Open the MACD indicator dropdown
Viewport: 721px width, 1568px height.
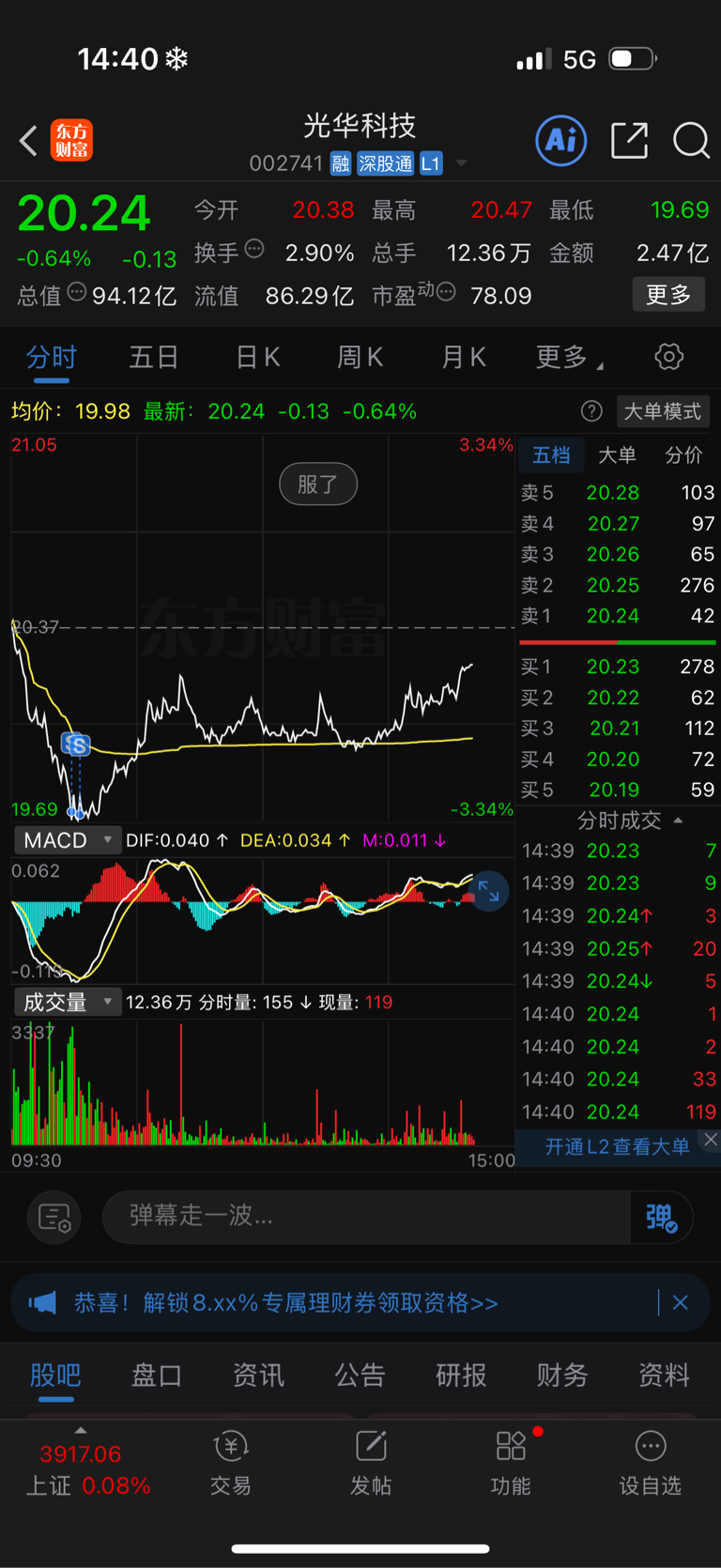(68, 840)
